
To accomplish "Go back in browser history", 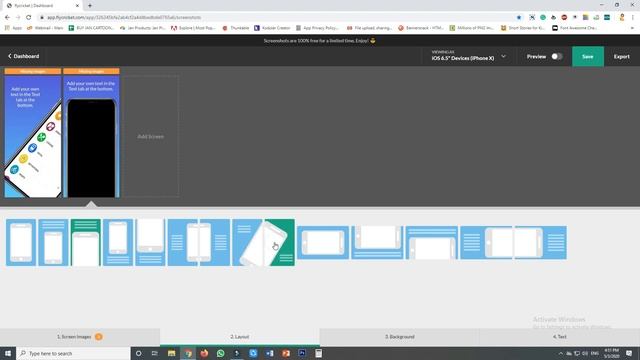I will point(7,17).
